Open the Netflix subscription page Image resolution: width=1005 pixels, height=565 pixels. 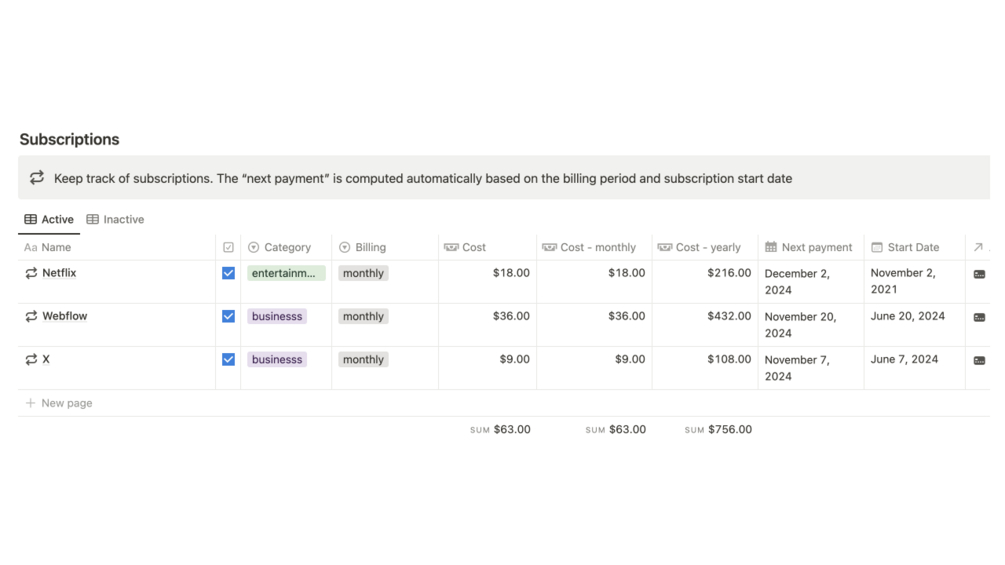59,273
